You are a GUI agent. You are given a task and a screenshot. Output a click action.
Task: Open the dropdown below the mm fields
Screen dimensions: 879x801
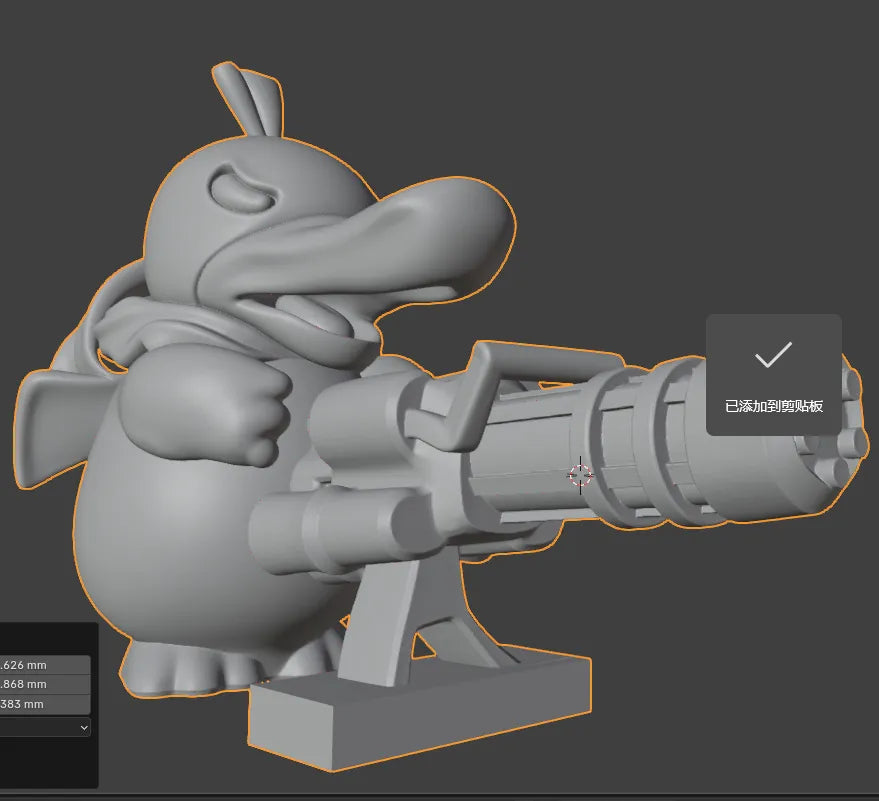pos(45,728)
